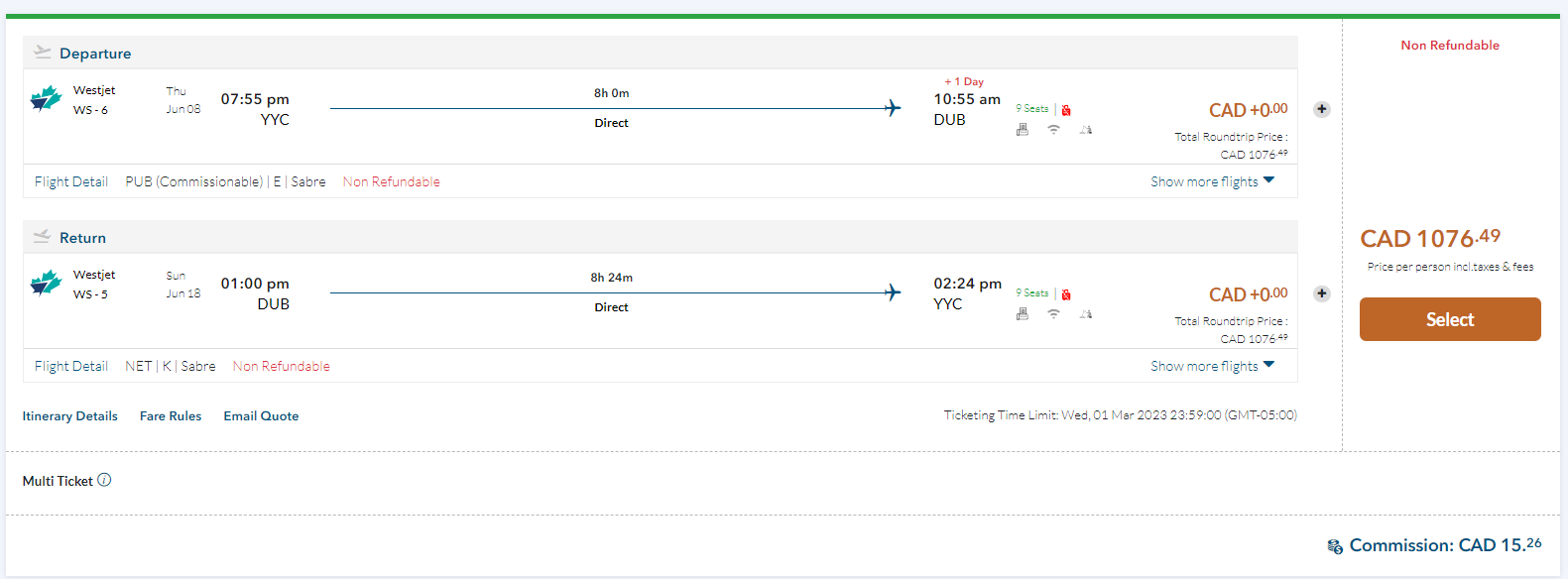Expand departure flight with plus button
Viewport: 1568px width, 579px height.
[1322, 109]
